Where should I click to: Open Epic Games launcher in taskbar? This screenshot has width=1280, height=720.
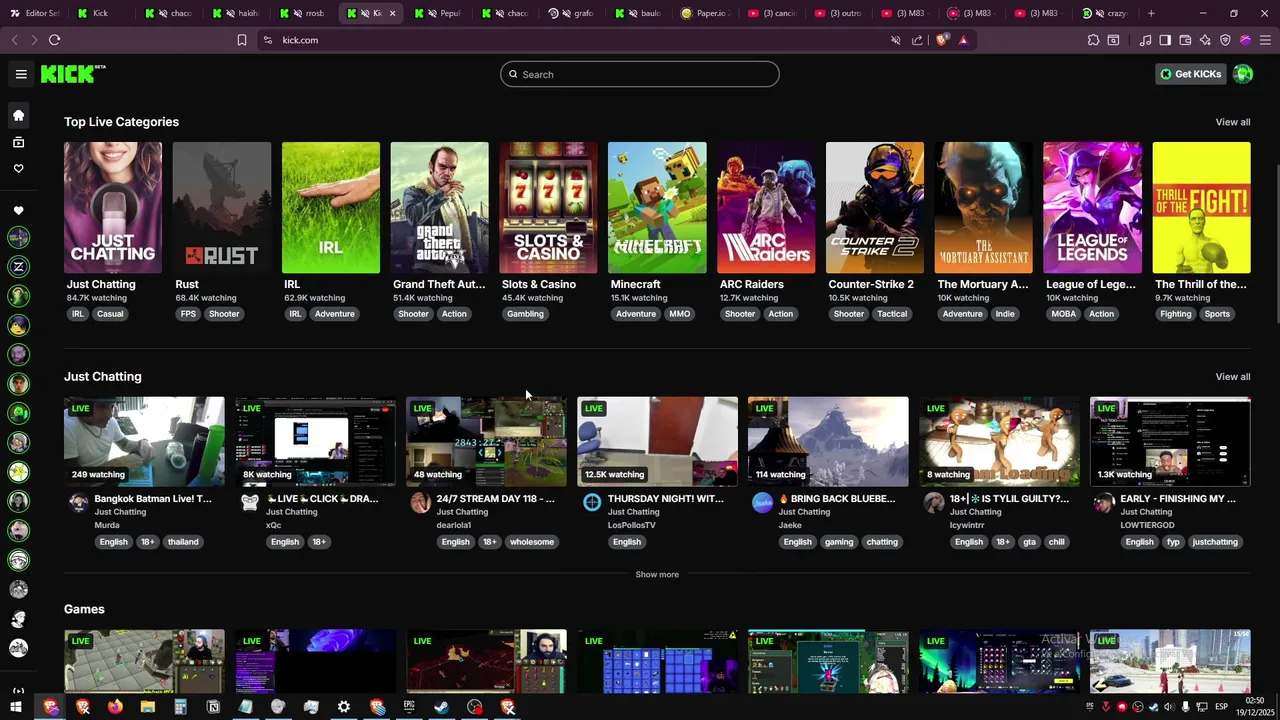coord(409,707)
